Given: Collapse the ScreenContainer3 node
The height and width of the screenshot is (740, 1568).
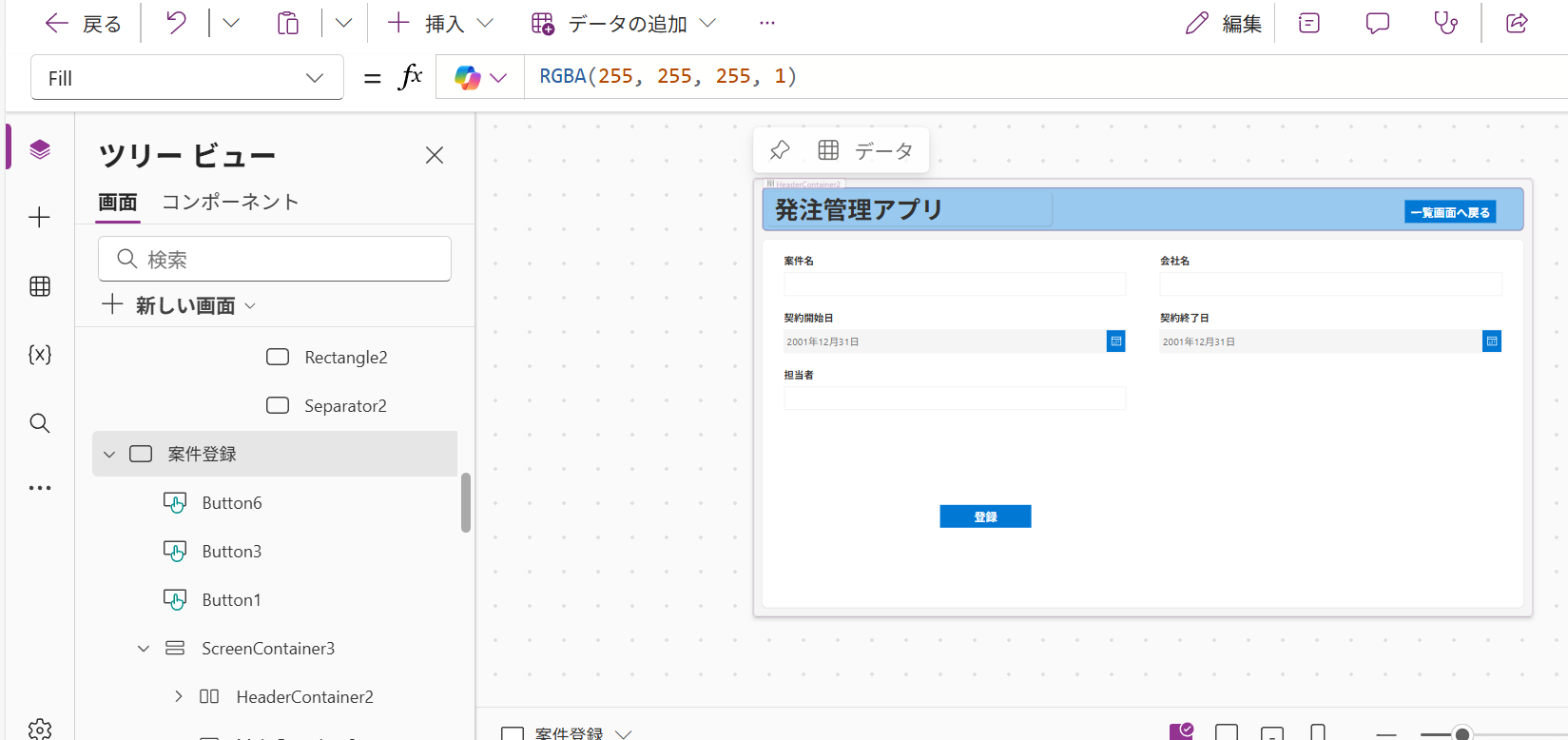Looking at the screenshot, I should point(144,649).
